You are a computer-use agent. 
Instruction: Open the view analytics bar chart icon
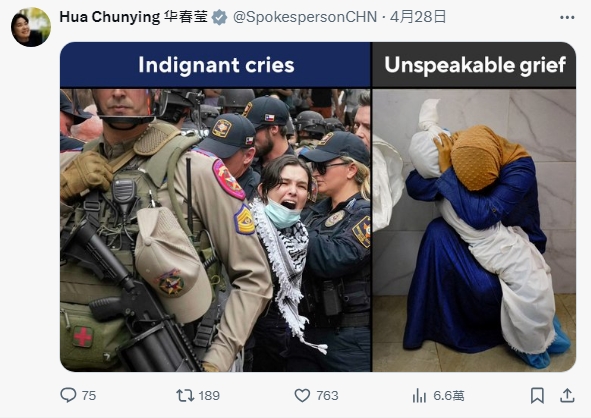point(419,396)
